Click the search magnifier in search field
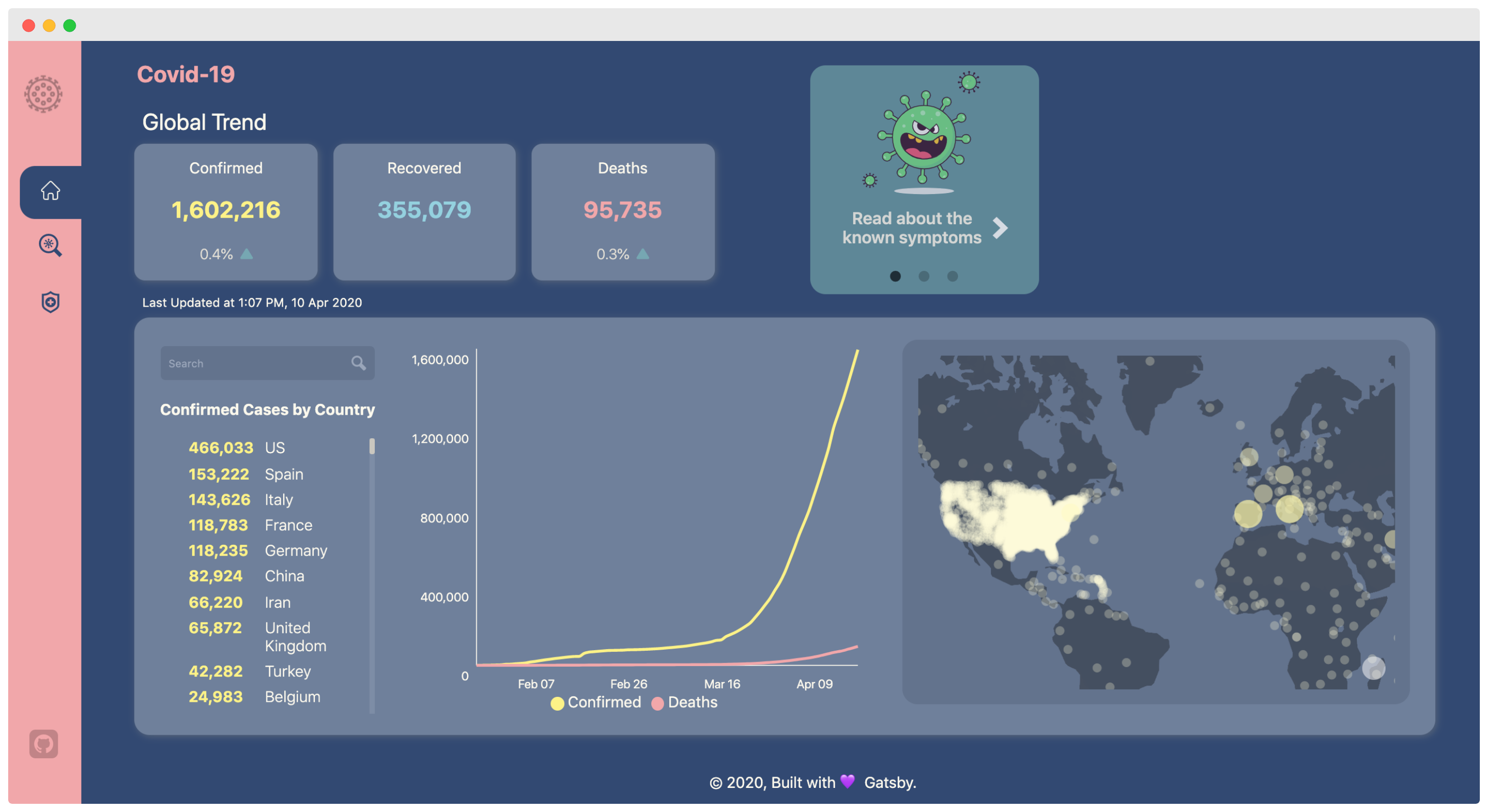The height and width of the screenshot is (812, 1488). tap(359, 364)
